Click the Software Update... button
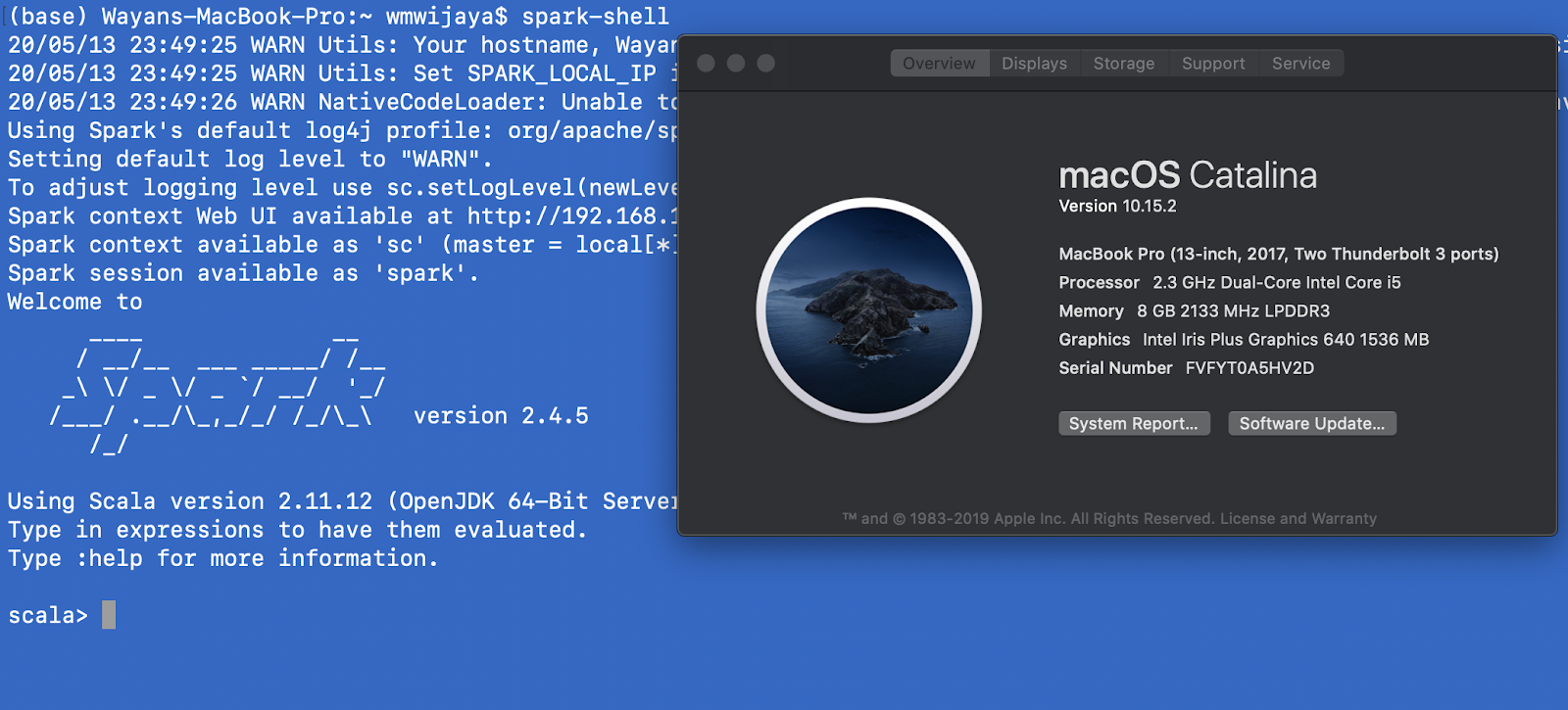Image resolution: width=1568 pixels, height=710 pixels. click(1312, 423)
